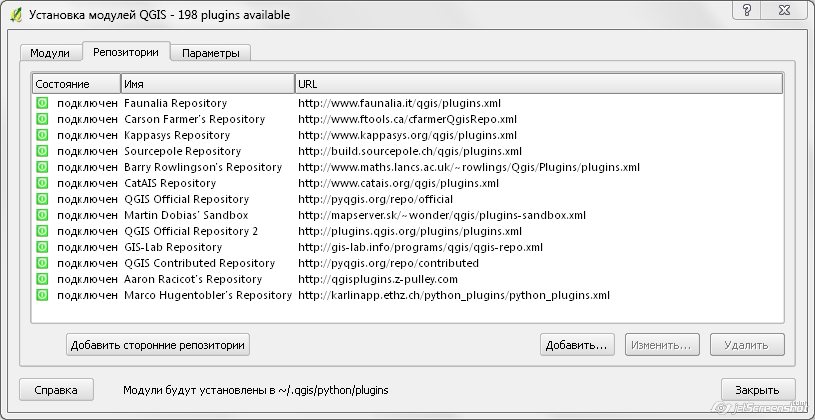Click the green status icon for Faunalia Repository
815x420 pixels.
coord(42,103)
